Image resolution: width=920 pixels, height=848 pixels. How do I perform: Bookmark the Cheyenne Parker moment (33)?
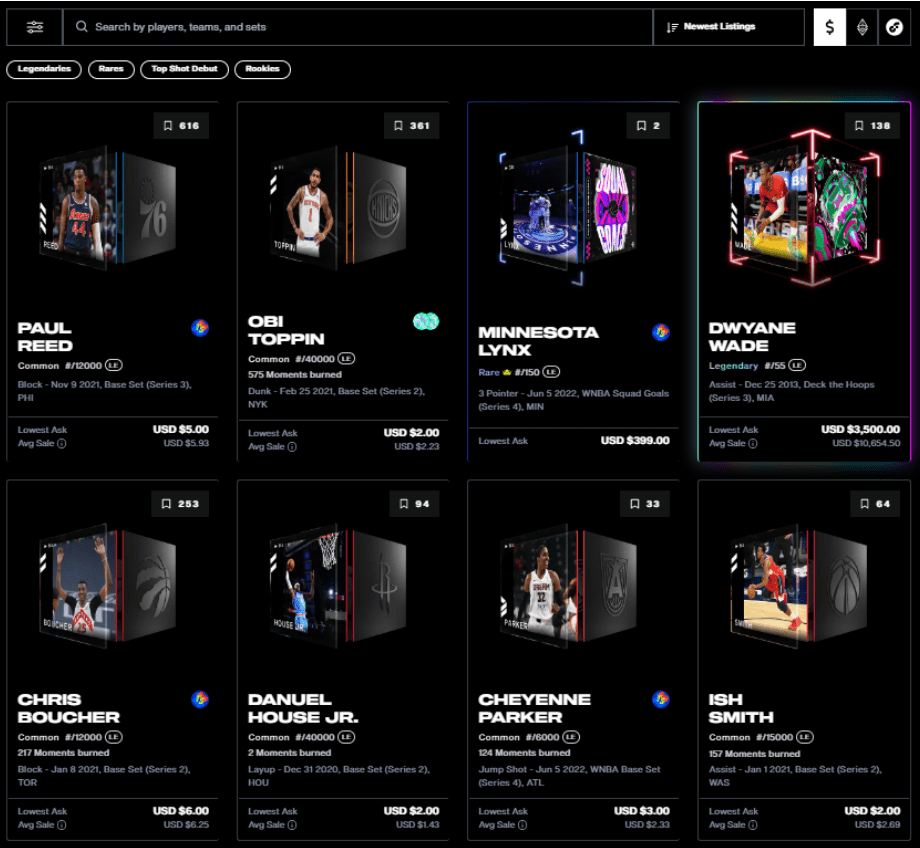[645, 504]
